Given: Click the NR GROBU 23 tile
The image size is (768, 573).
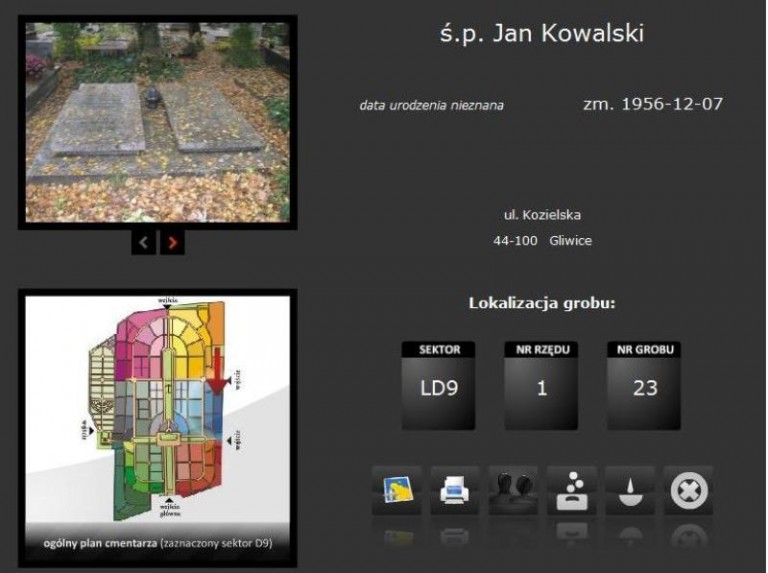Looking at the screenshot, I should coord(644,386).
